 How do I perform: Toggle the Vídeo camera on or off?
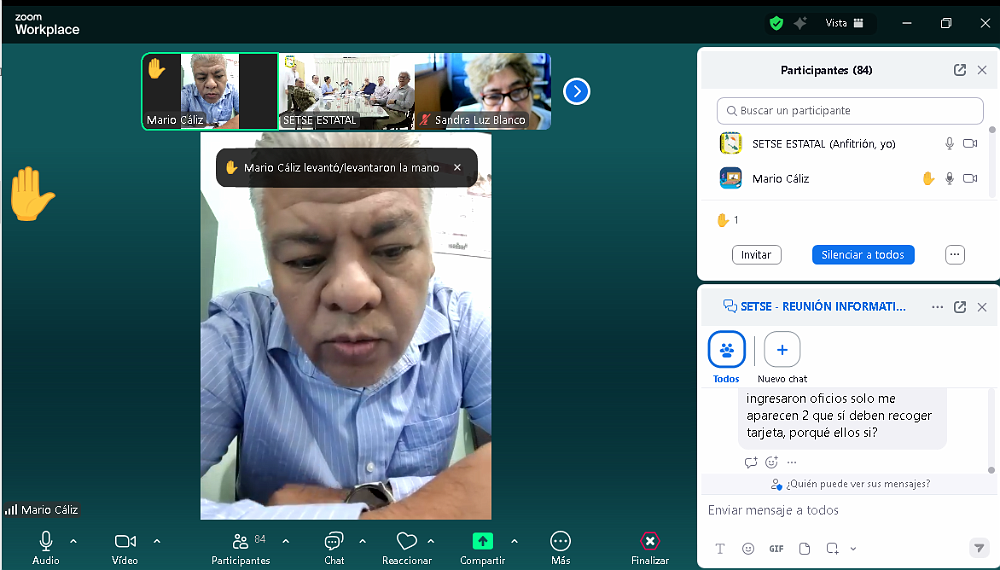coord(125,541)
